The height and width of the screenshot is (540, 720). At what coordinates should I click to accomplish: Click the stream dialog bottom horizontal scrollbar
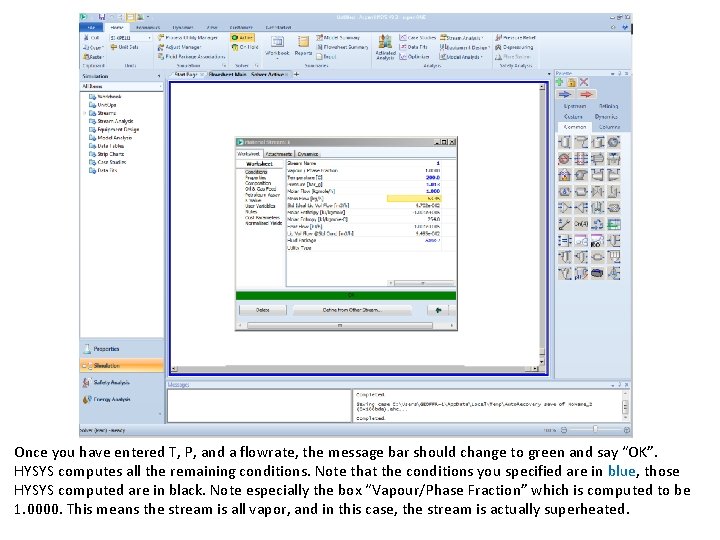[x=340, y=326]
